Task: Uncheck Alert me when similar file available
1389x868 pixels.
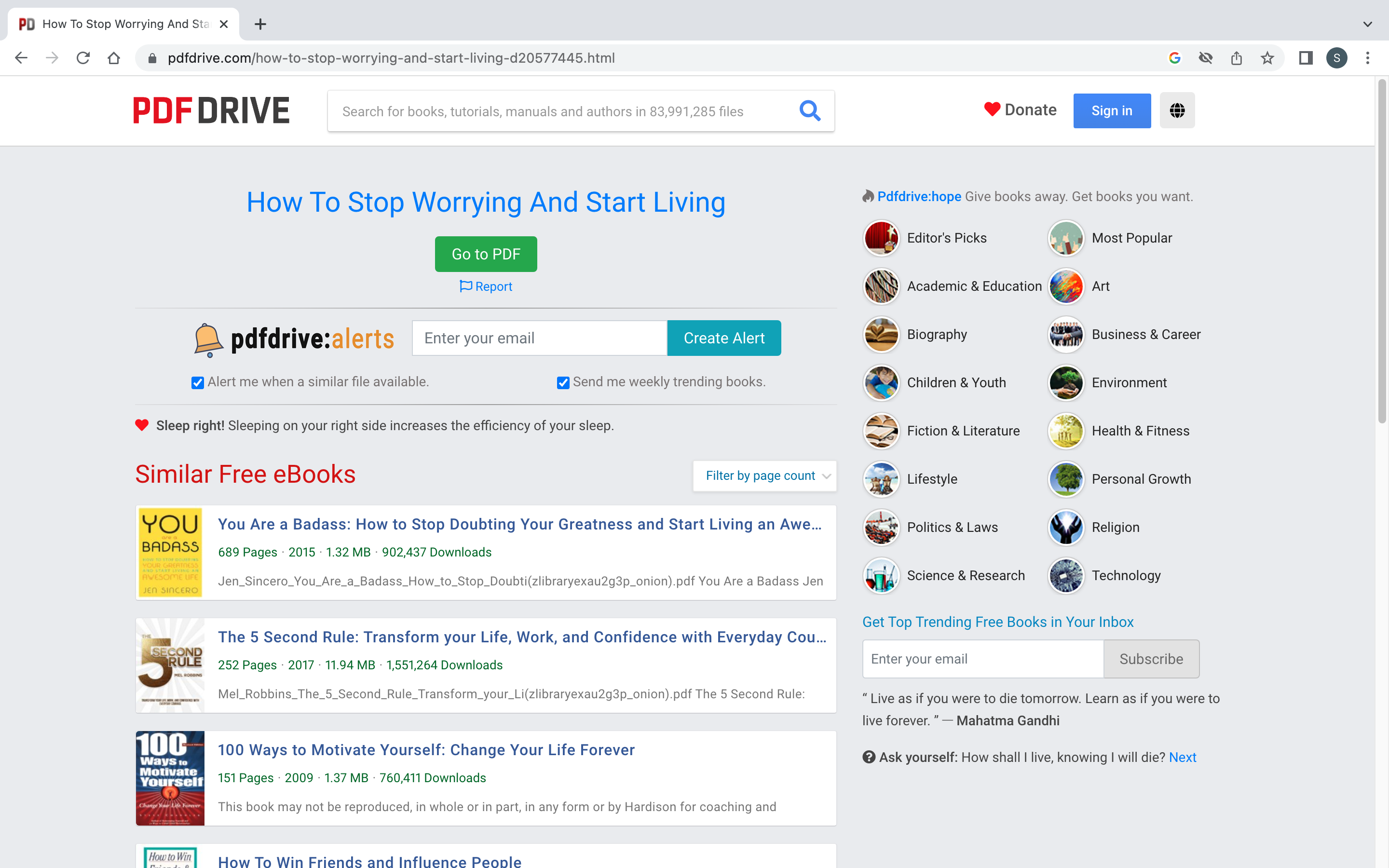Action: click(197, 383)
